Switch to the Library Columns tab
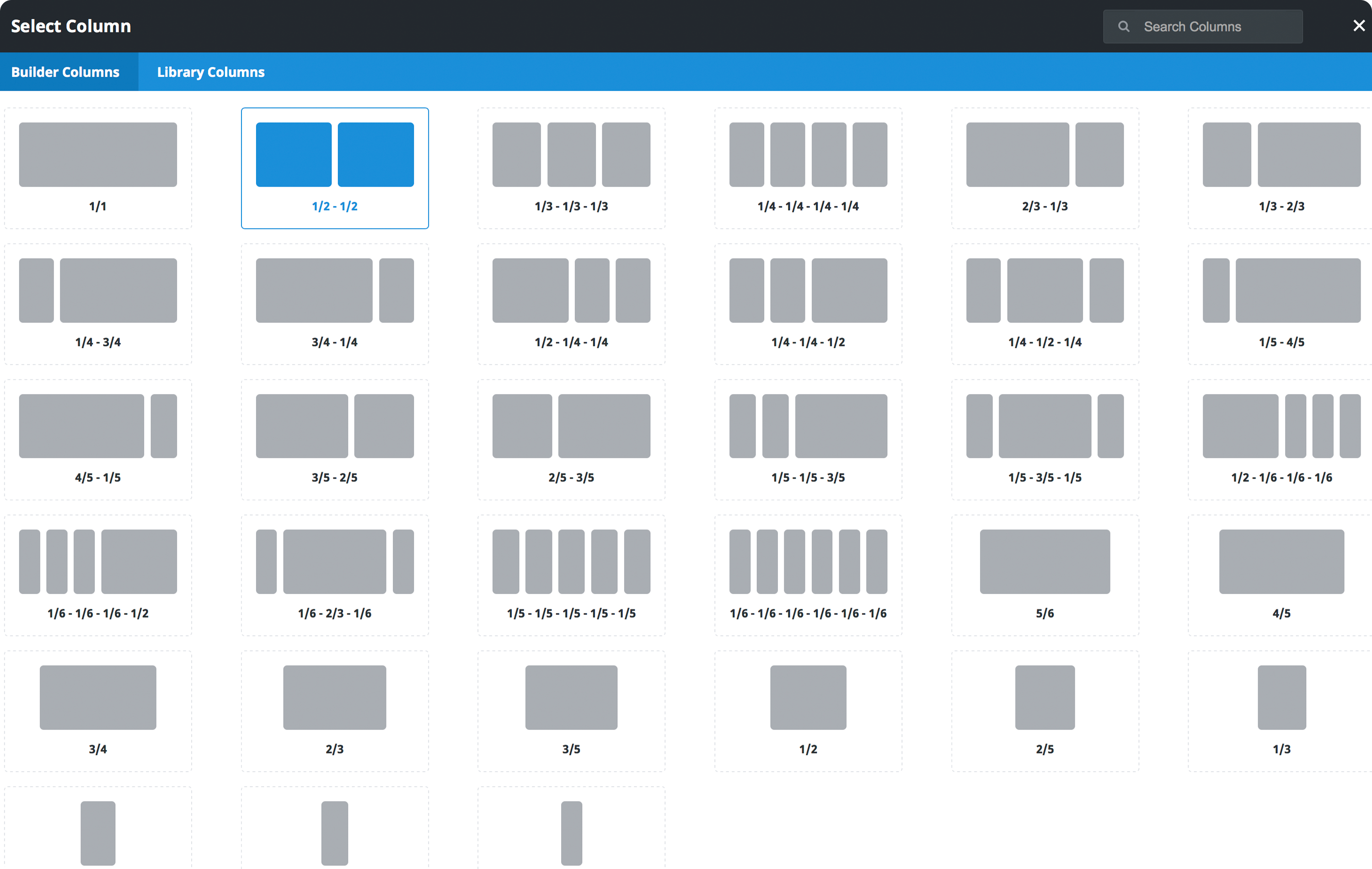The height and width of the screenshot is (869, 1372). click(211, 72)
